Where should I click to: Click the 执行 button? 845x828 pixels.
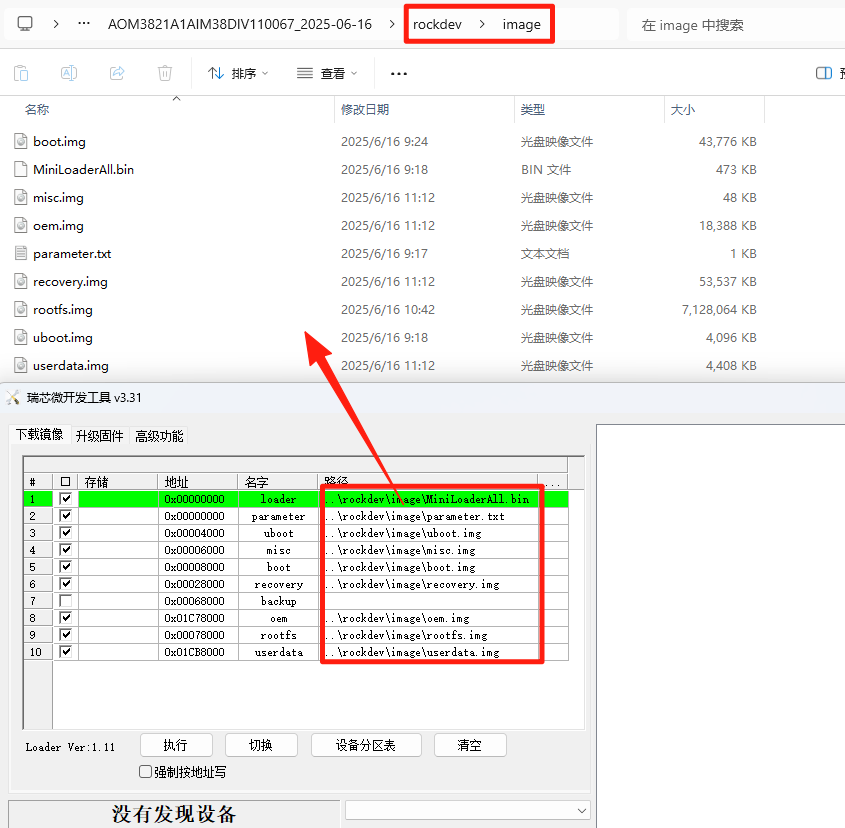coord(175,745)
